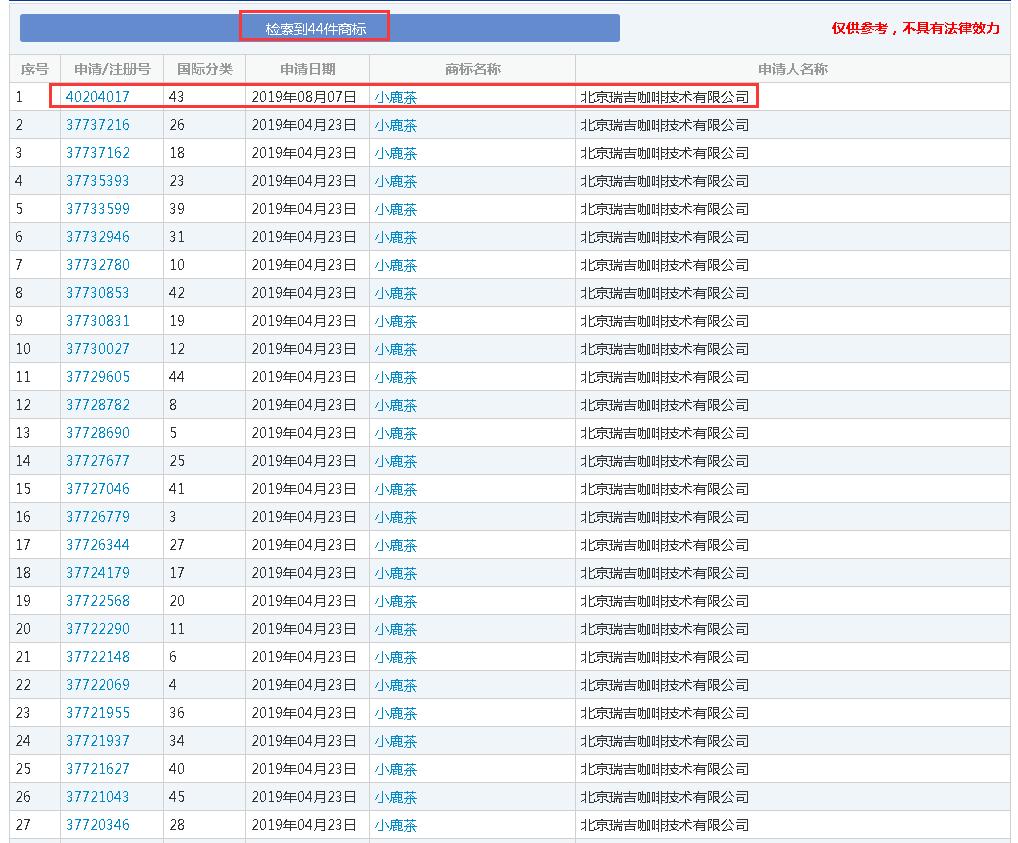This screenshot has width=1018, height=843.
Task: Click the 申请日期 column header
Action: 307,69
